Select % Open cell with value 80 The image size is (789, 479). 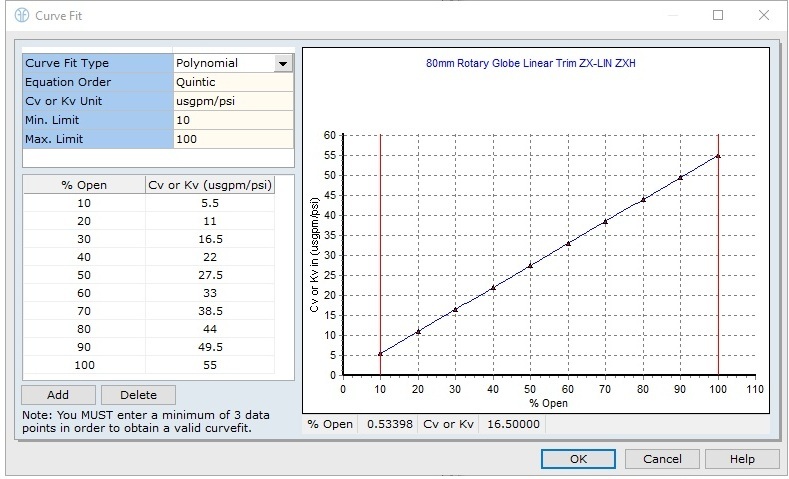(x=84, y=330)
